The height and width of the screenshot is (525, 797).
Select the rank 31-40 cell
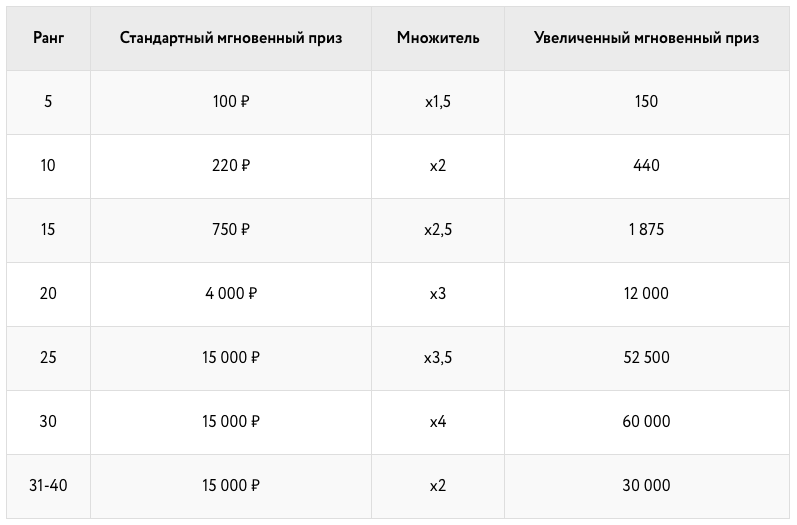[48, 486]
